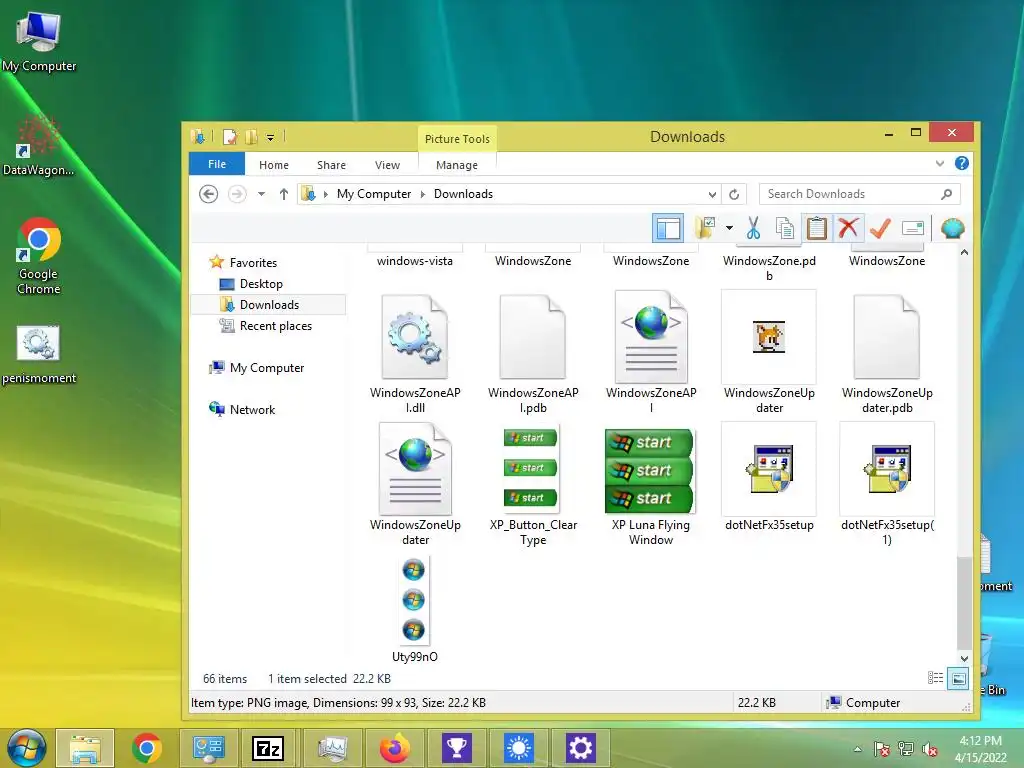This screenshot has width=1024, height=768.
Task: Click the Cut scissors icon
Action: (x=753, y=229)
